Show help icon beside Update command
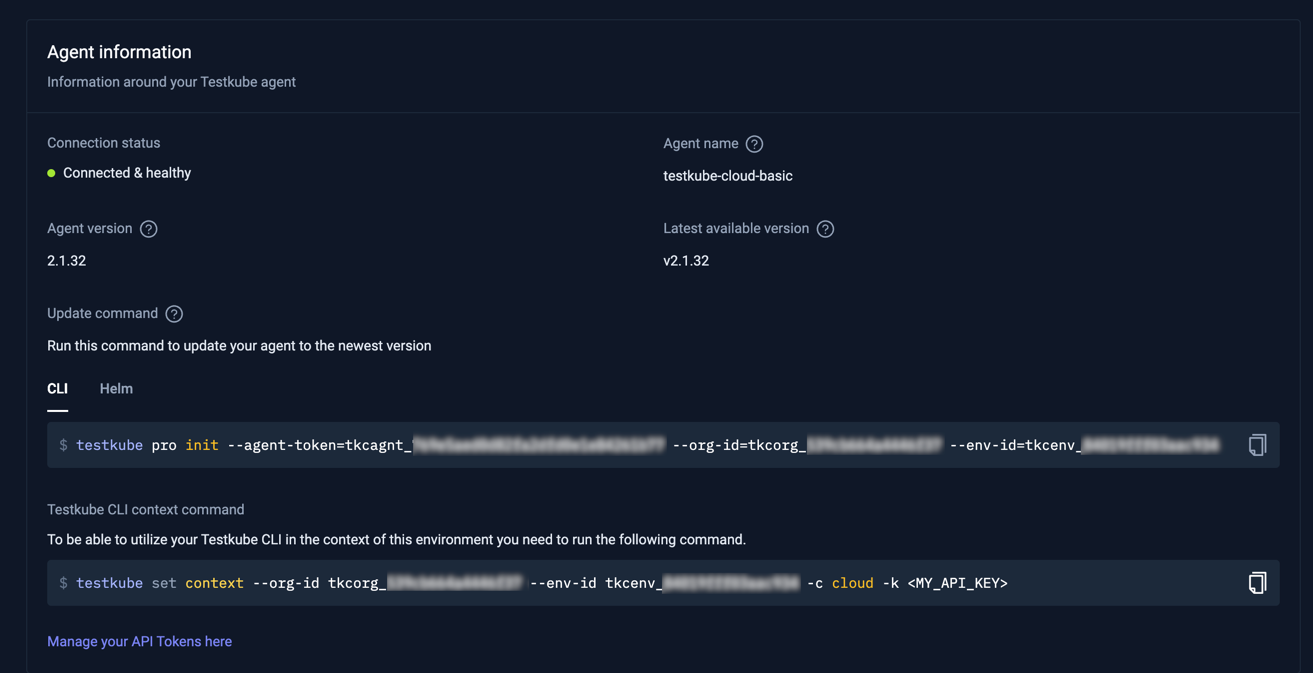Image resolution: width=1313 pixels, height=673 pixels. pyautogui.click(x=174, y=314)
